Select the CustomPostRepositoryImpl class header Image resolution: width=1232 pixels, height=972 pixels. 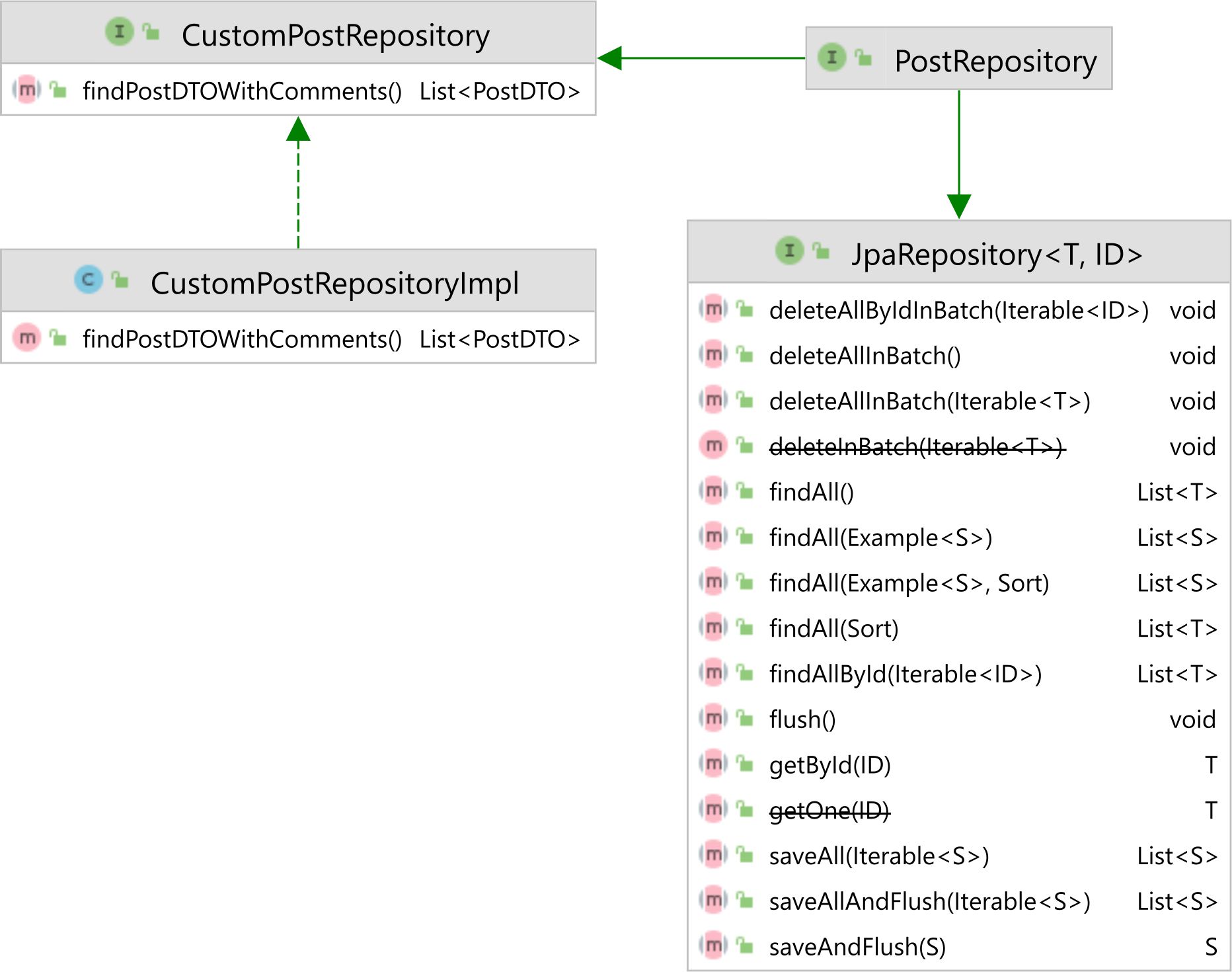click(298, 281)
